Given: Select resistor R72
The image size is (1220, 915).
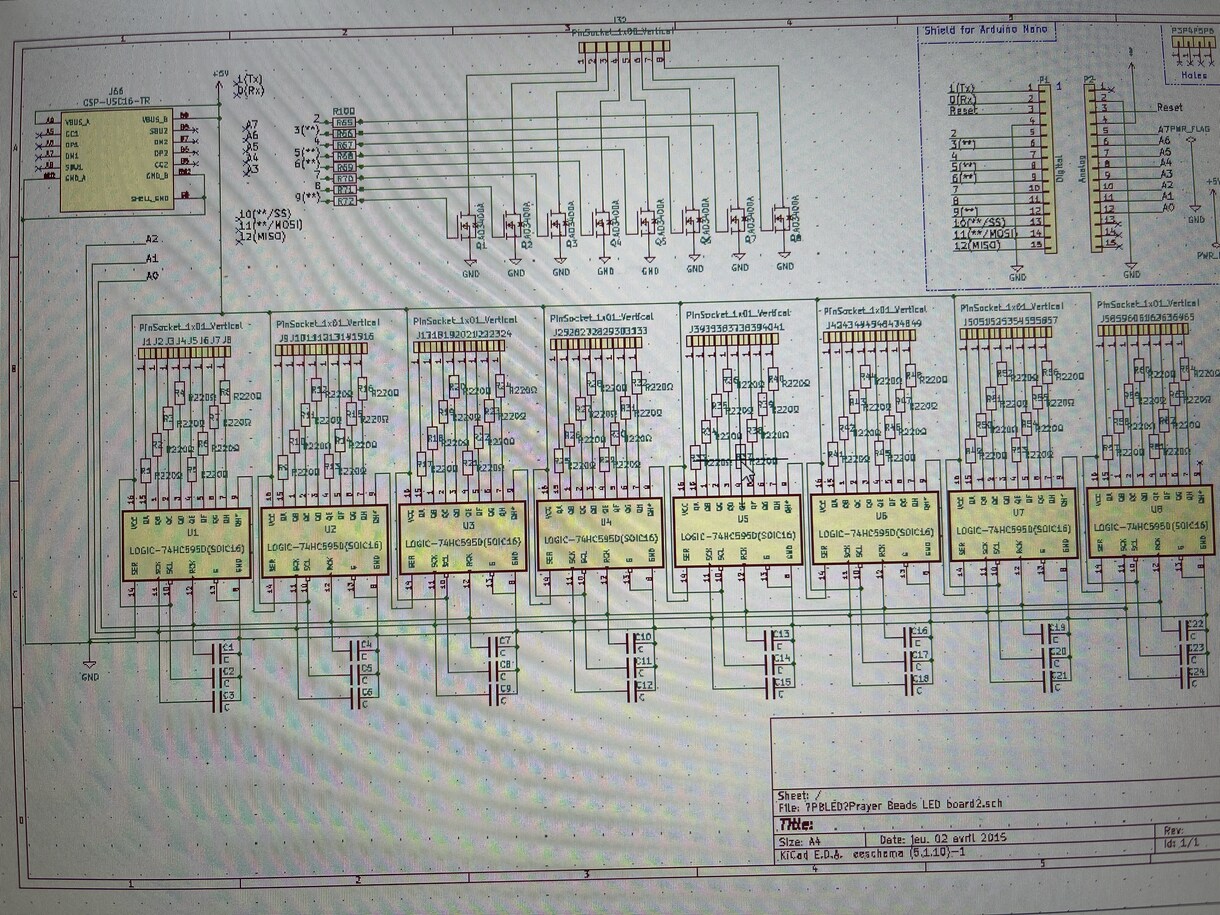Looking at the screenshot, I should (x=345, y=201).
